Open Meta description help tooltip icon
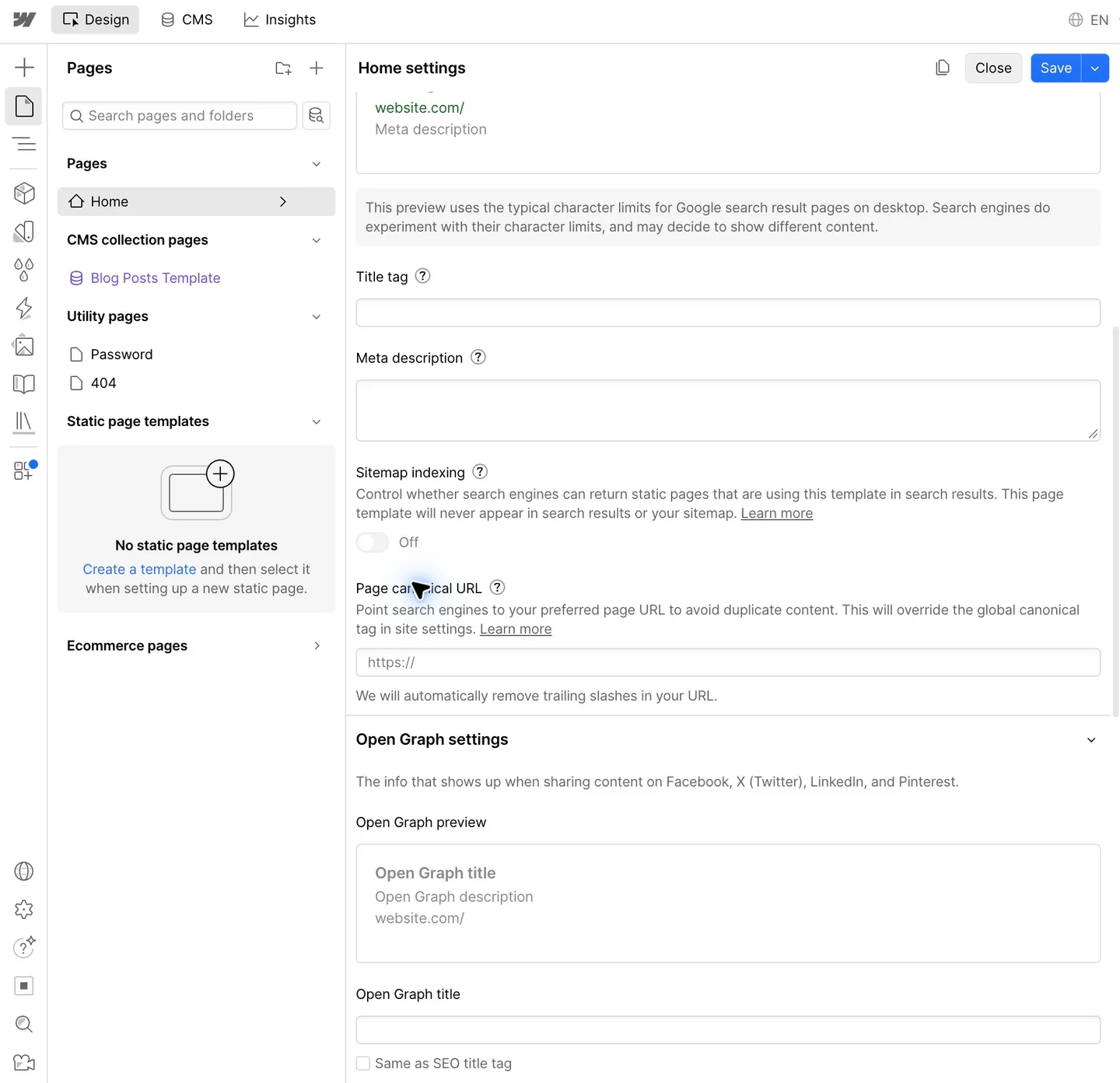This screenshot has width=1120, height=1083. (478, 357)
